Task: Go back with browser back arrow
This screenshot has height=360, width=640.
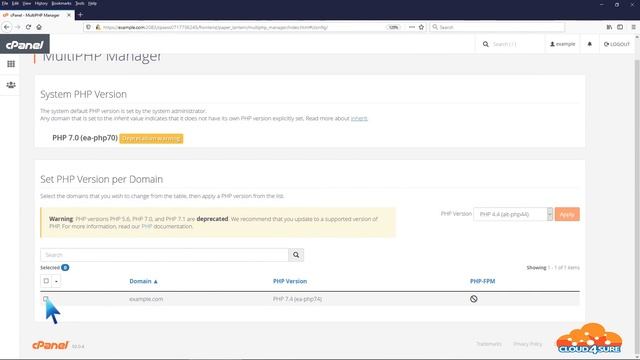Action: click(x=7, y=27)
